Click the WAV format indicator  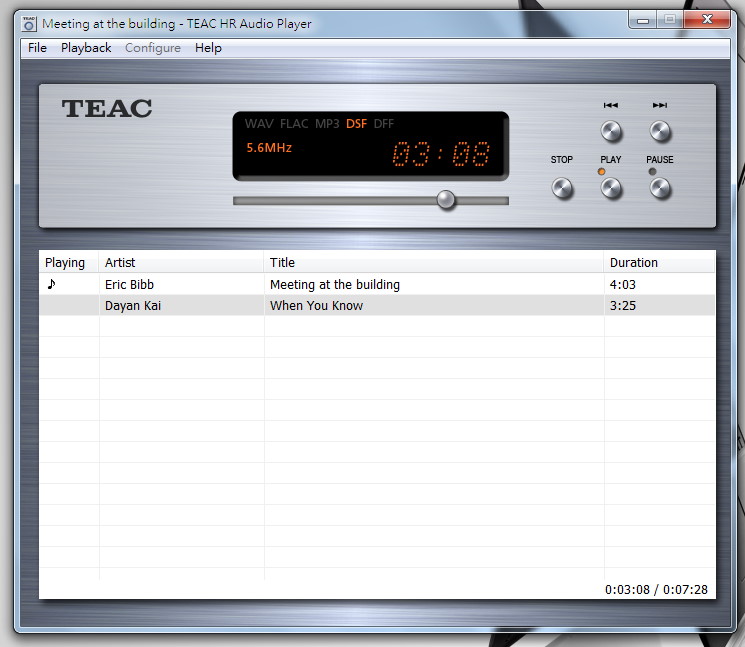pos(259,124)
